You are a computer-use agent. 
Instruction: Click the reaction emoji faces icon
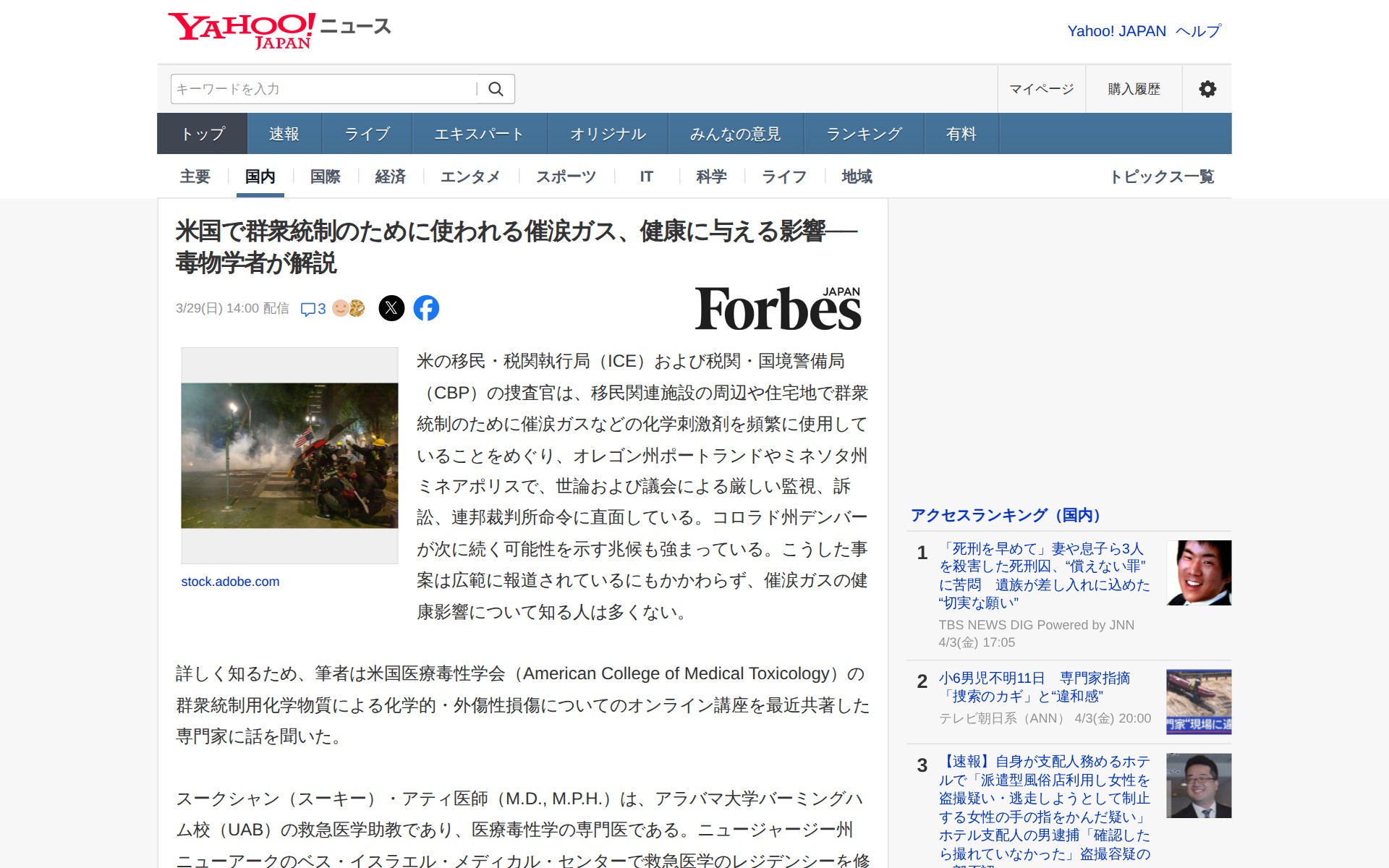(348, 308)
